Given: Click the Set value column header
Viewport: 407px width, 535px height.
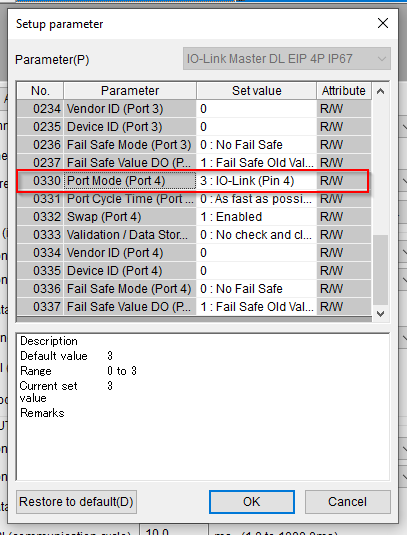Looking at the screenshot, I should tap(257, 91).
